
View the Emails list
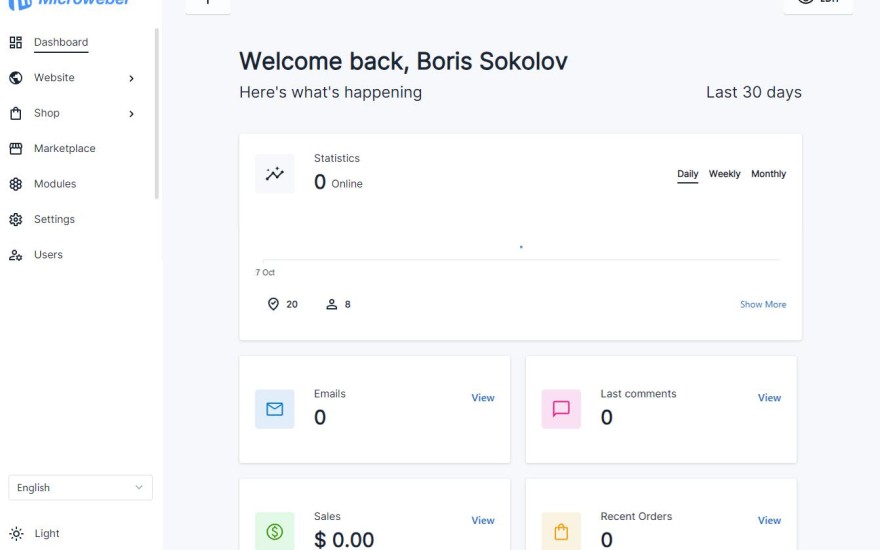(483, 398)
